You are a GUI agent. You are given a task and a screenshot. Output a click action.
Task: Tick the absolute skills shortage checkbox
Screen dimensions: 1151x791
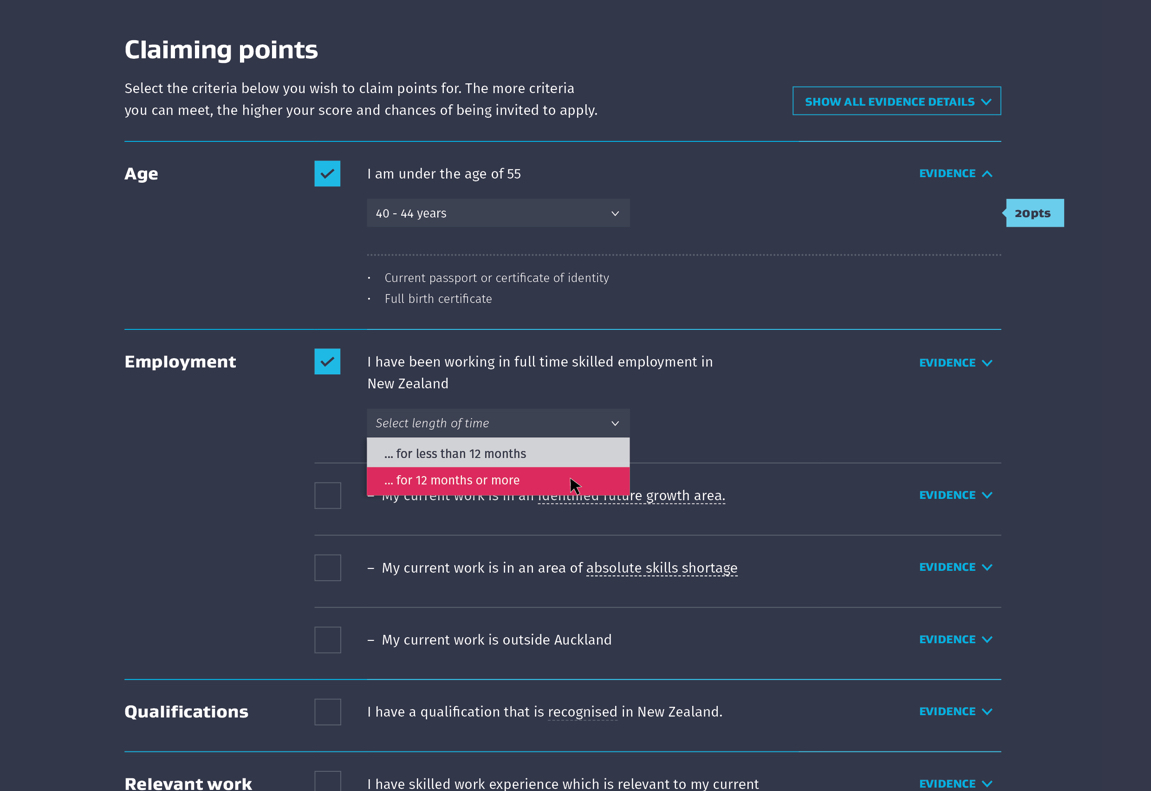pos(327,568)
